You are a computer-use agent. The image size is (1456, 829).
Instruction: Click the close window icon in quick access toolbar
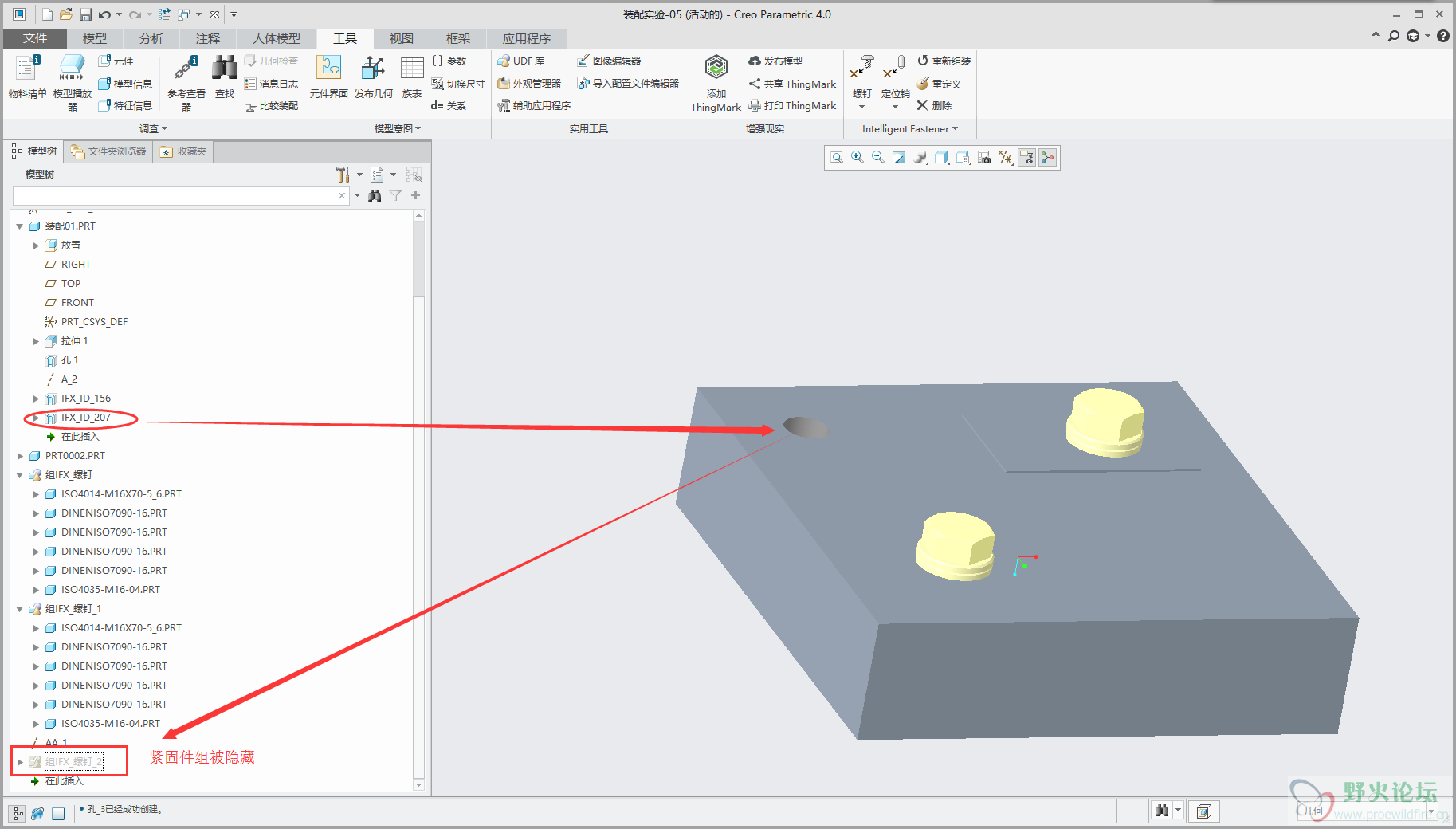214,14
